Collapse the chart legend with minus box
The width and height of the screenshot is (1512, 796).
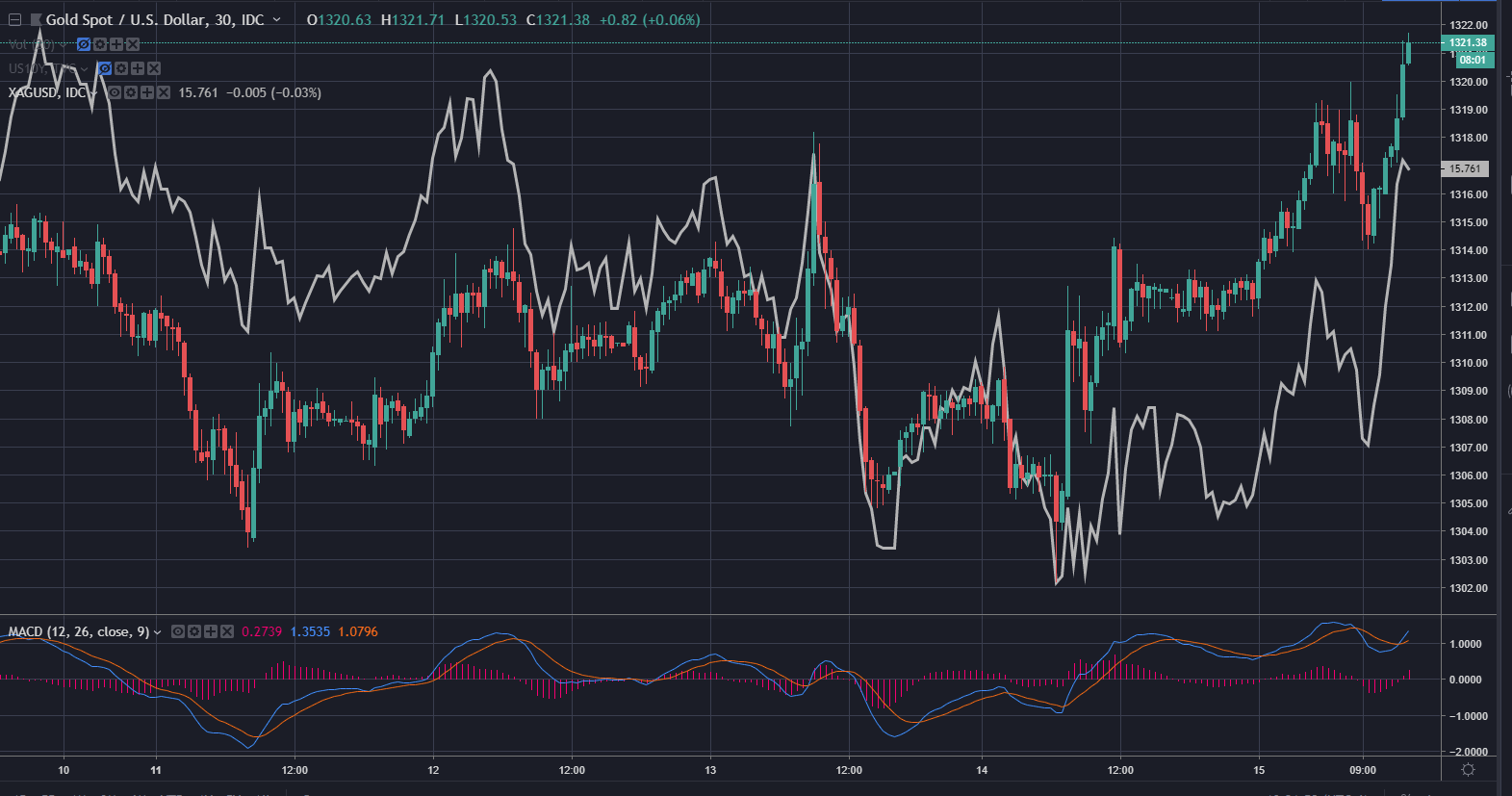coord(14,19)
